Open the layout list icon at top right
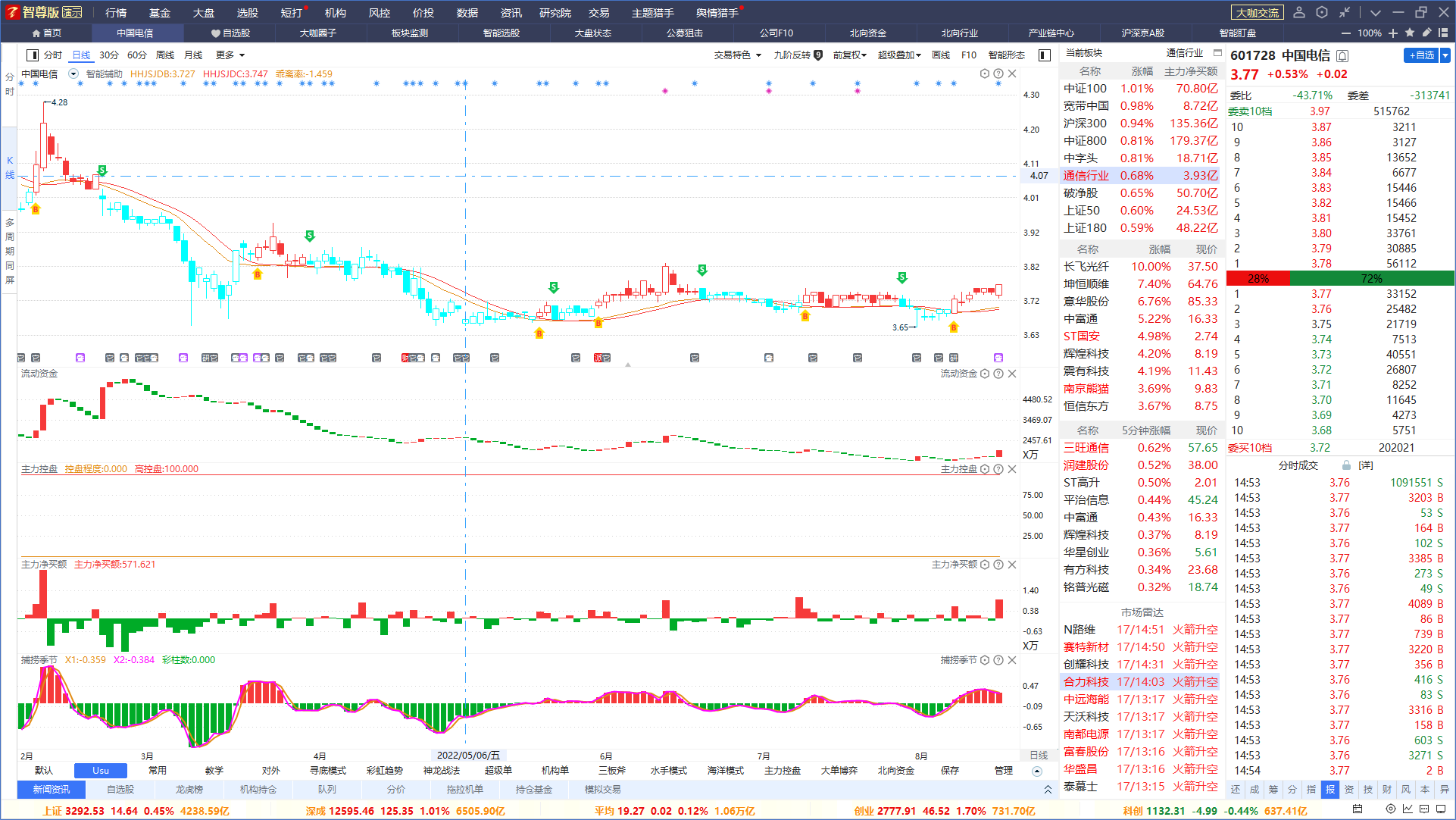The image size is (1456, 820). point(1443,33)
